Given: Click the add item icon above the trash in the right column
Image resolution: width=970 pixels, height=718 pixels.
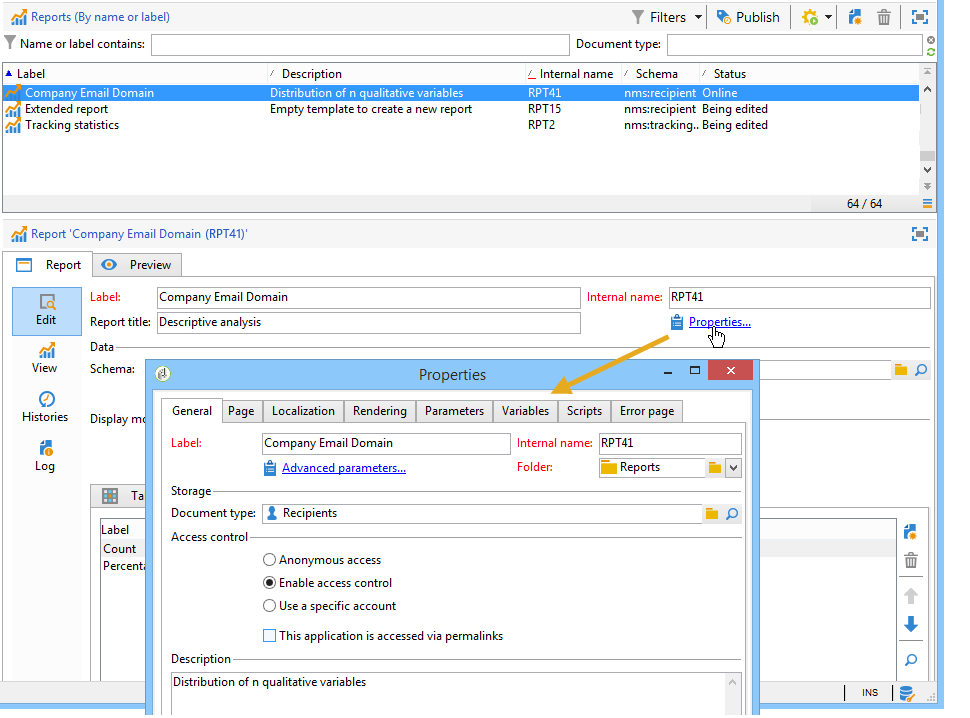Looking at the screenshot, I should click(x=911, y=532).
